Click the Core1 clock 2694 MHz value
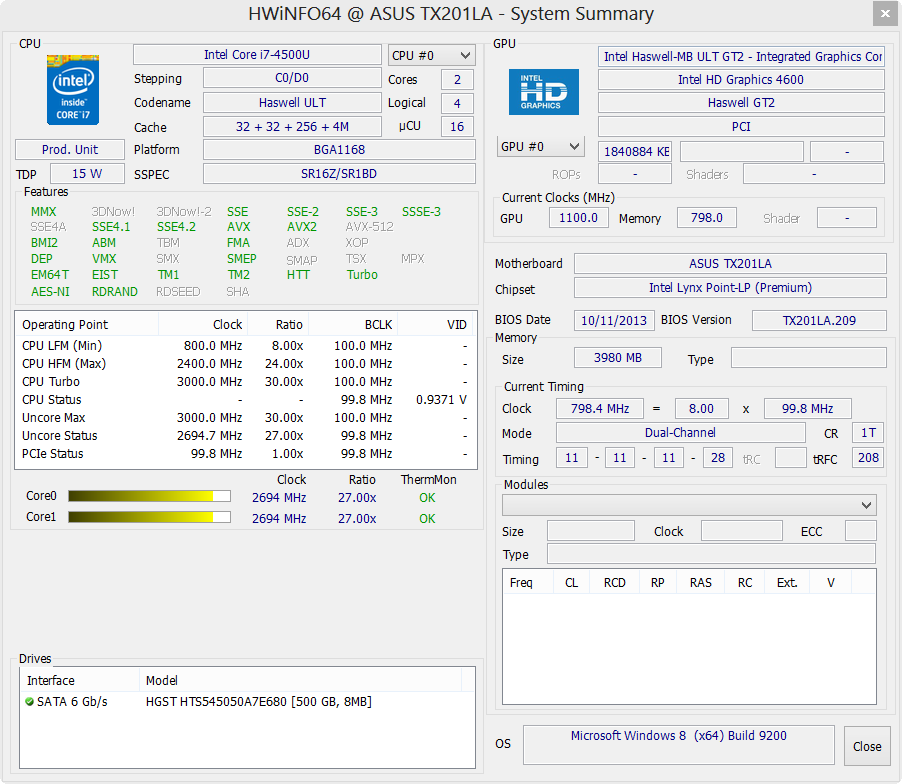 (x=279, y=518)
